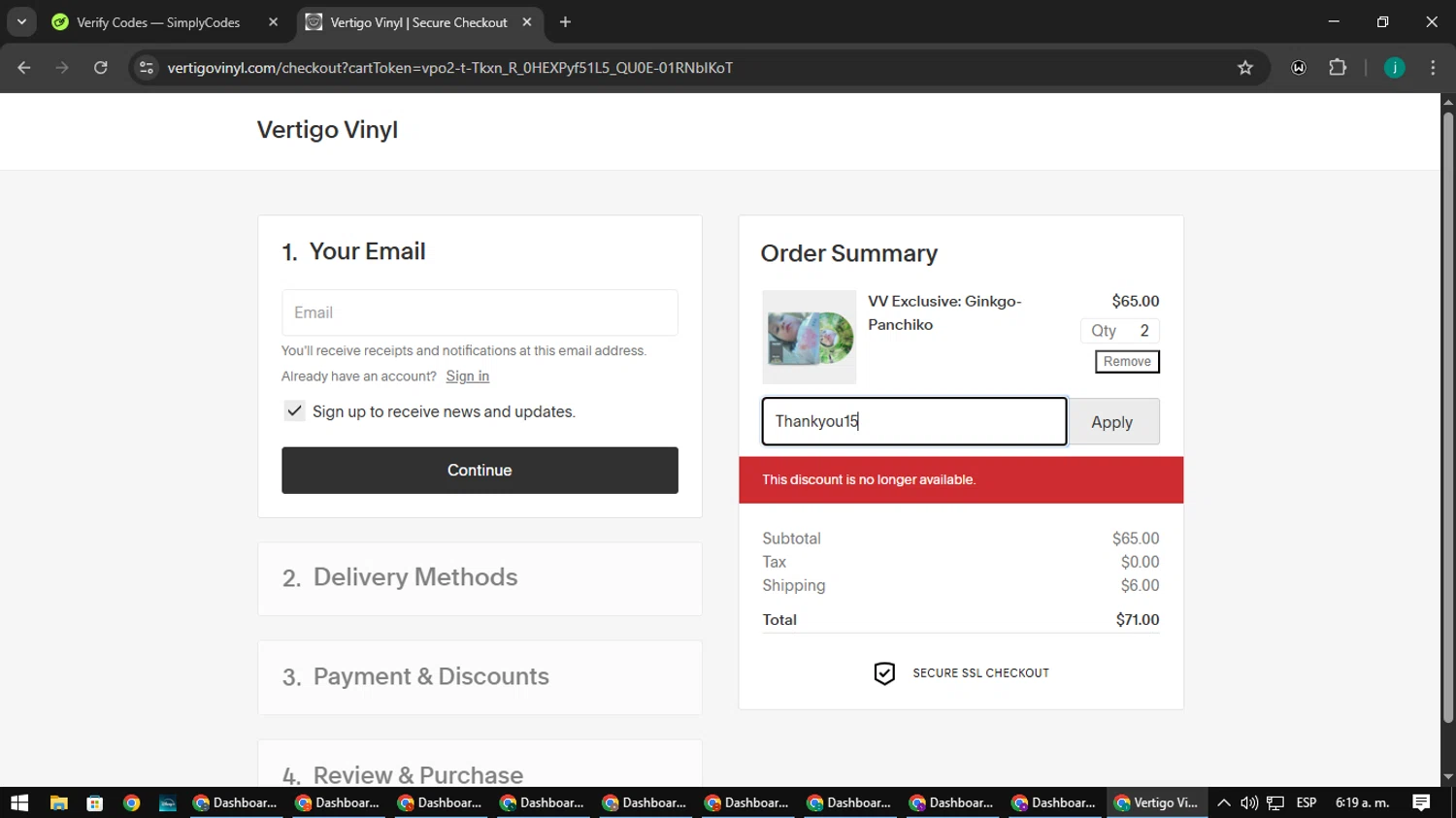Edit the Qty quantity field
This screenshot has height=818, width=1456.
[1120, 331]
